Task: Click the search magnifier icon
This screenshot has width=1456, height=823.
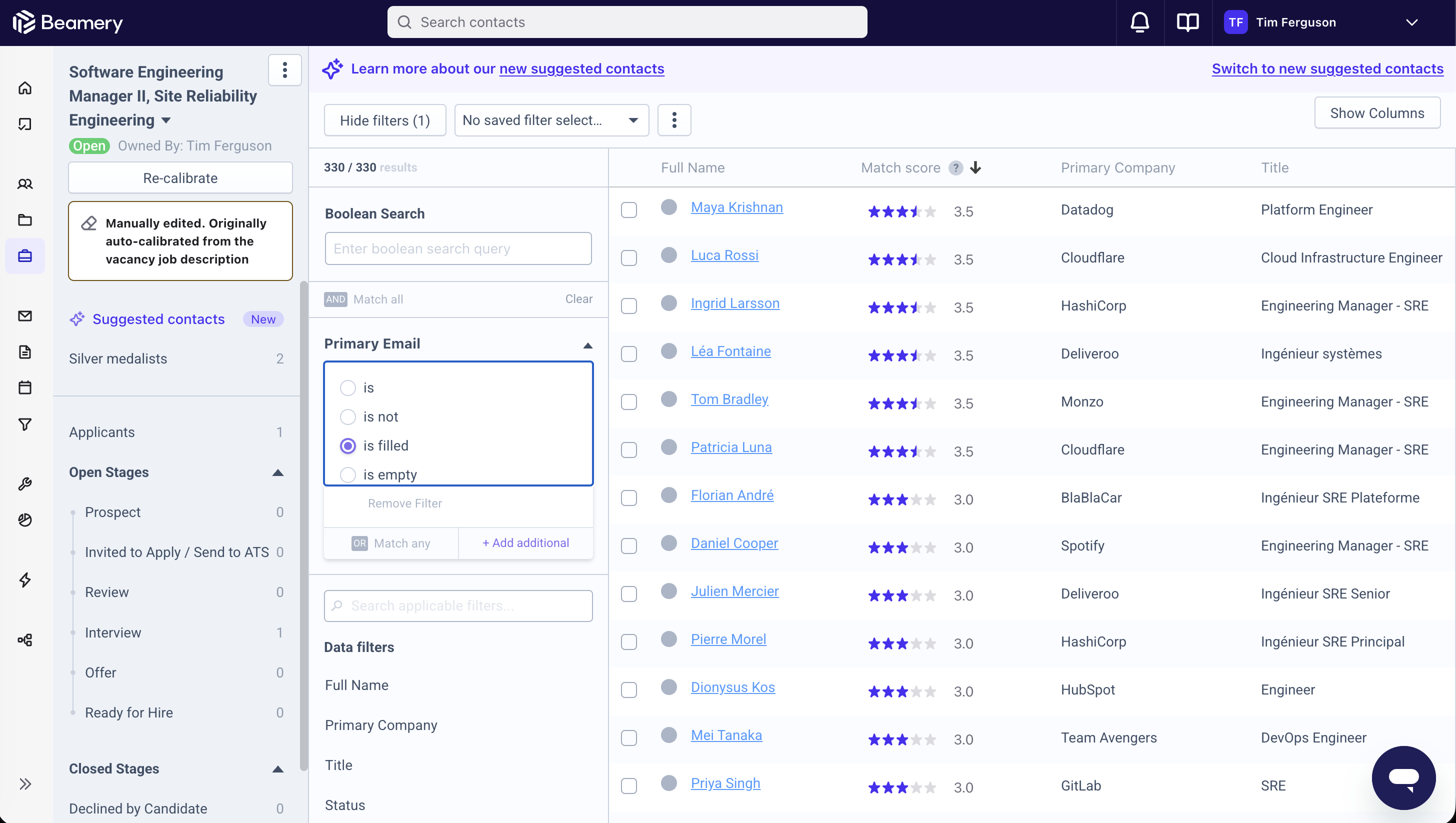Action: pyautogui.click(x=404, y=22)
